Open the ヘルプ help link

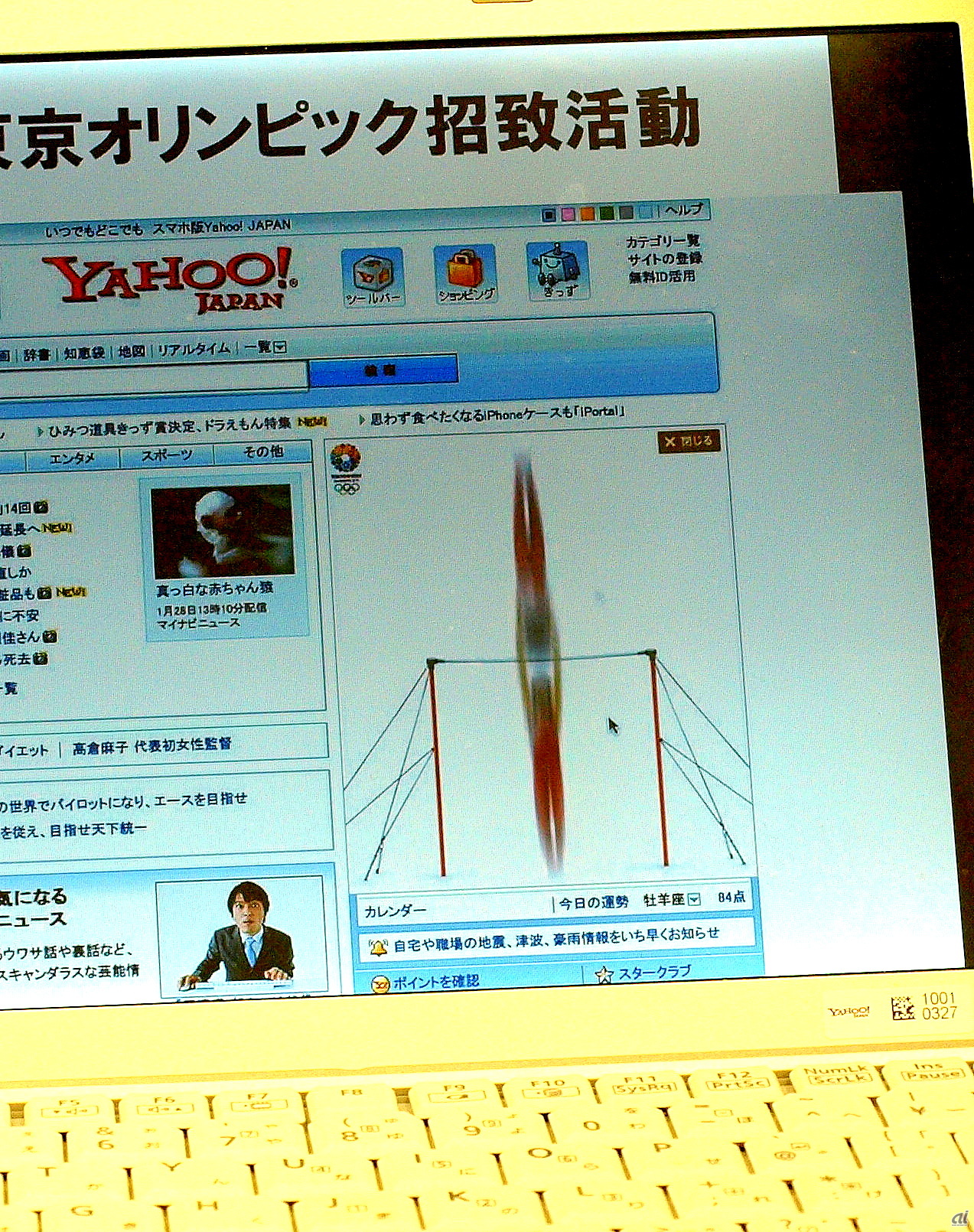[683, 210]
